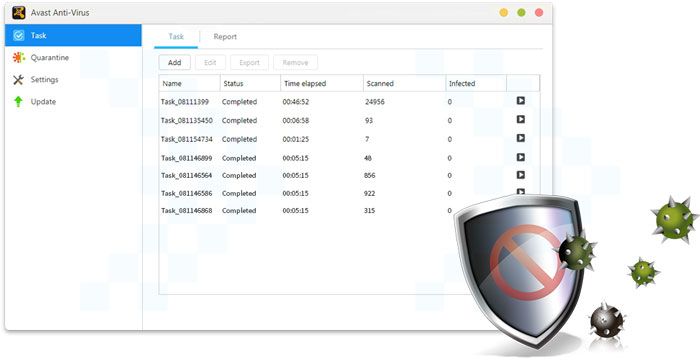Run Task_081135450 with its play icon
Viewport: 700px width, 360px height.
point(521,119)
